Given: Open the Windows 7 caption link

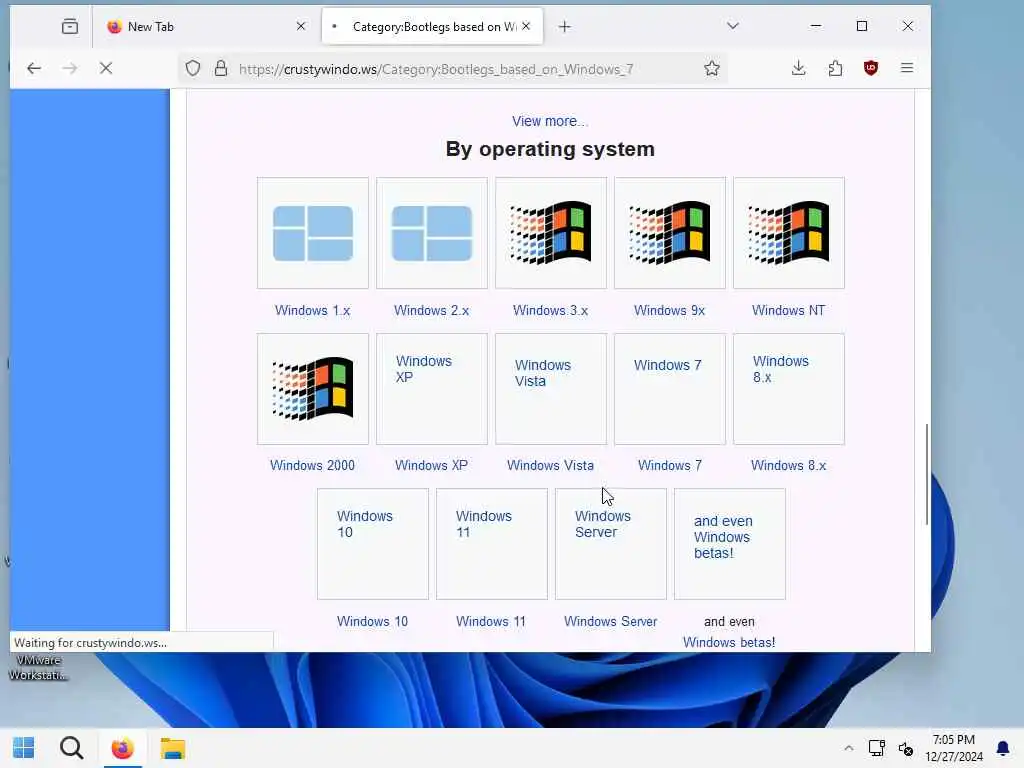Looking at the screenshot, I should (669, 465).
